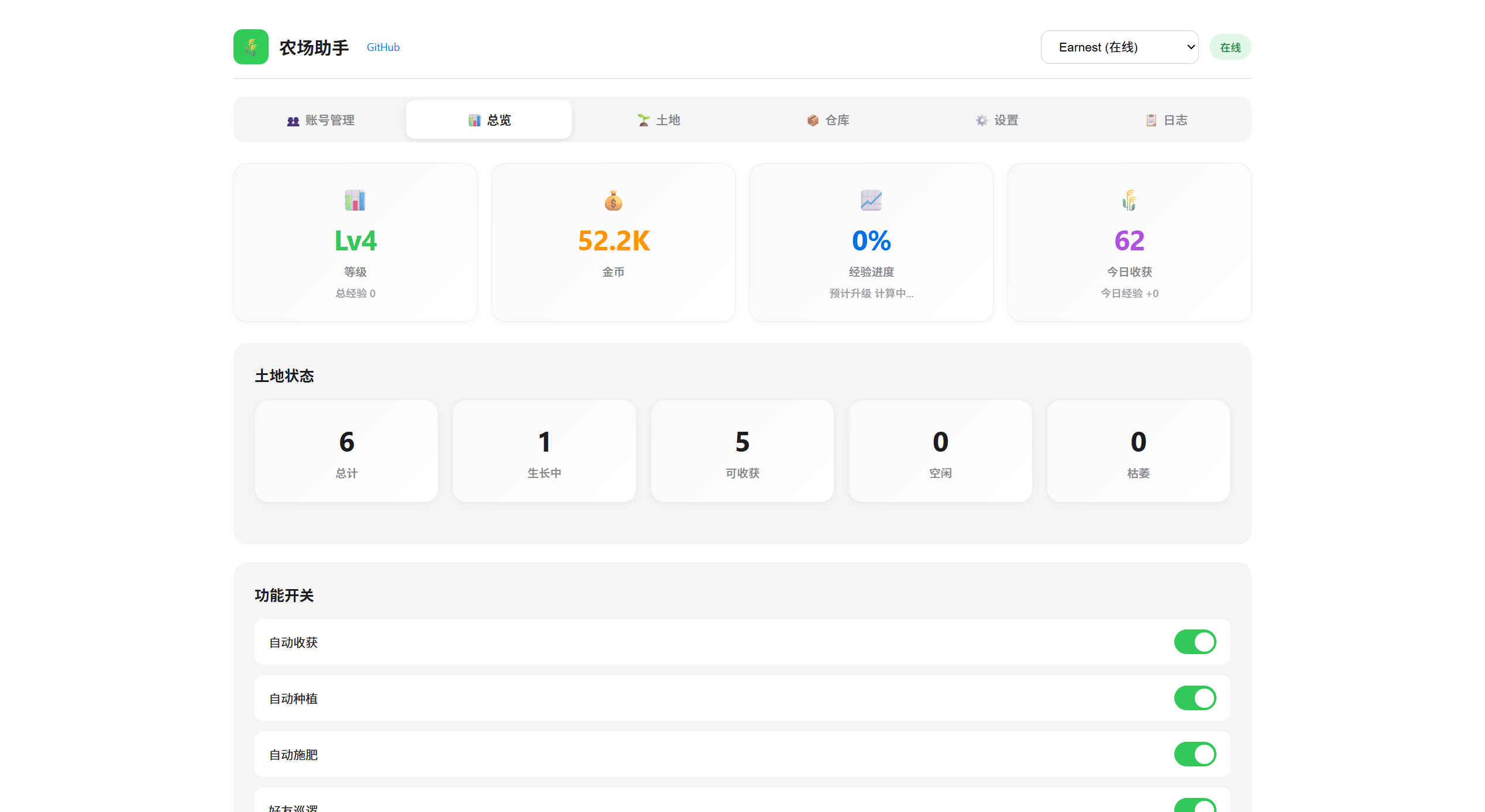Click the gear icon in 设置 tab

point(982,121)
